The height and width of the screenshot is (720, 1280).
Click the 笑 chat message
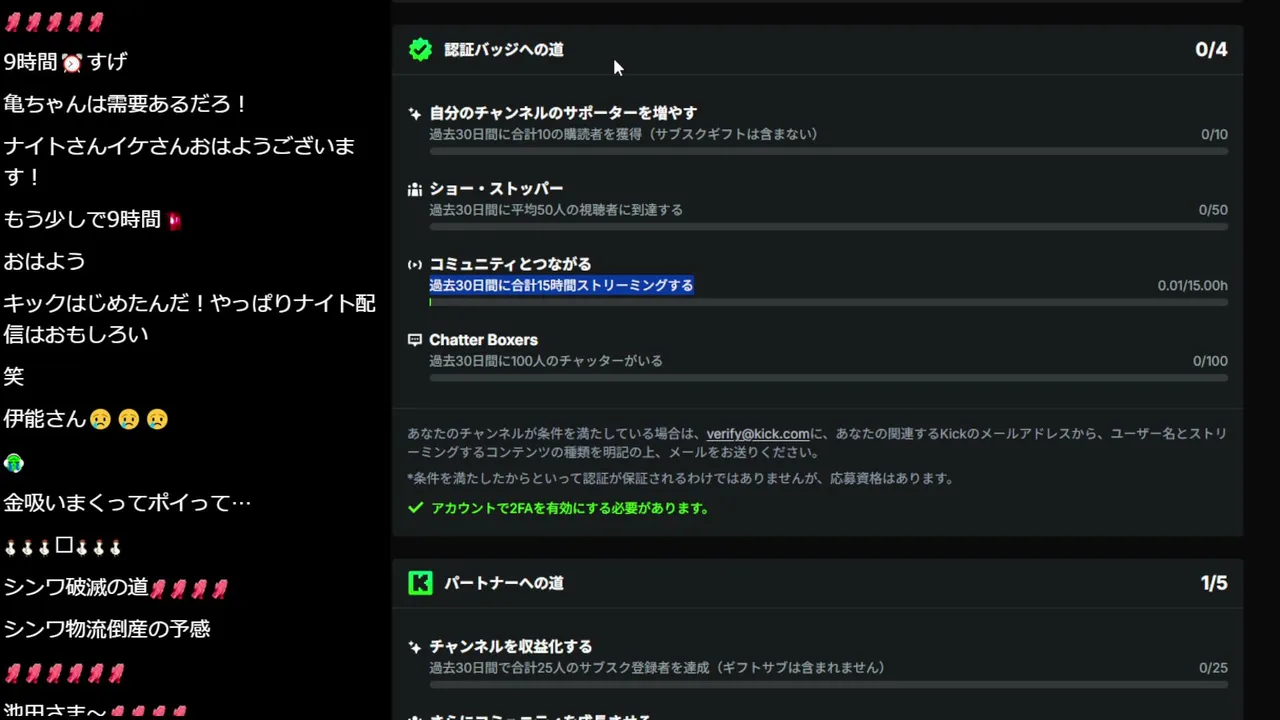(13, 377)
